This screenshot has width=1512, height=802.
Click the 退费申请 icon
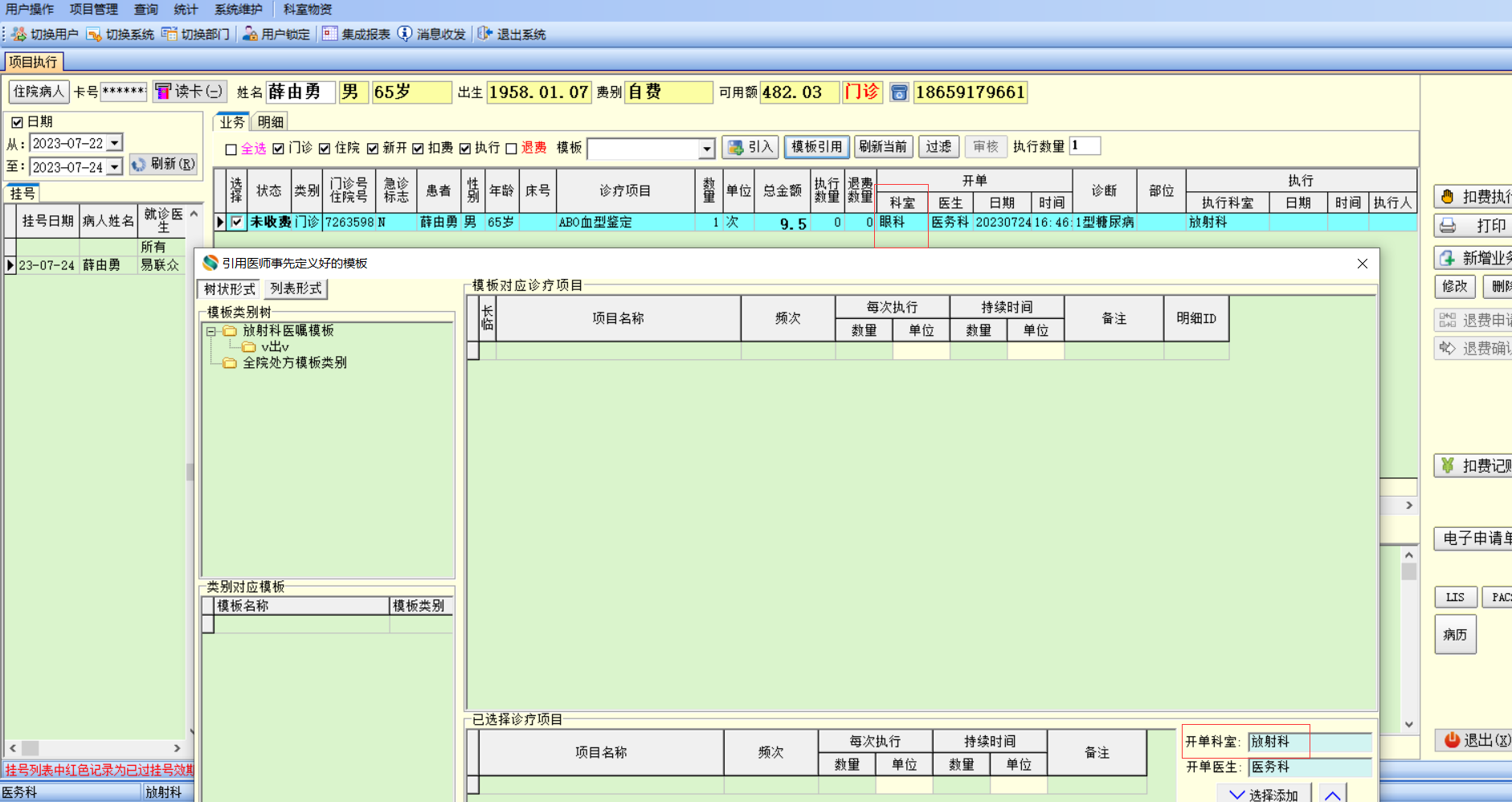[x=1448, y=320]
